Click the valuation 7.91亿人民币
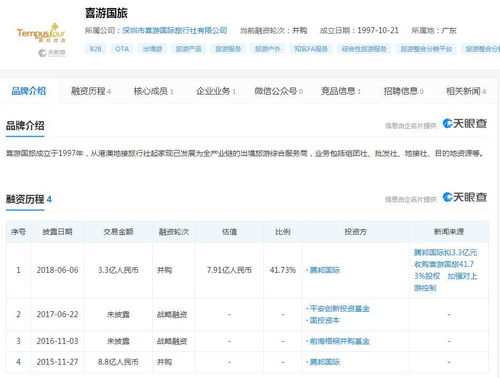This screenshot has width=500, height=378. [229, 270]
